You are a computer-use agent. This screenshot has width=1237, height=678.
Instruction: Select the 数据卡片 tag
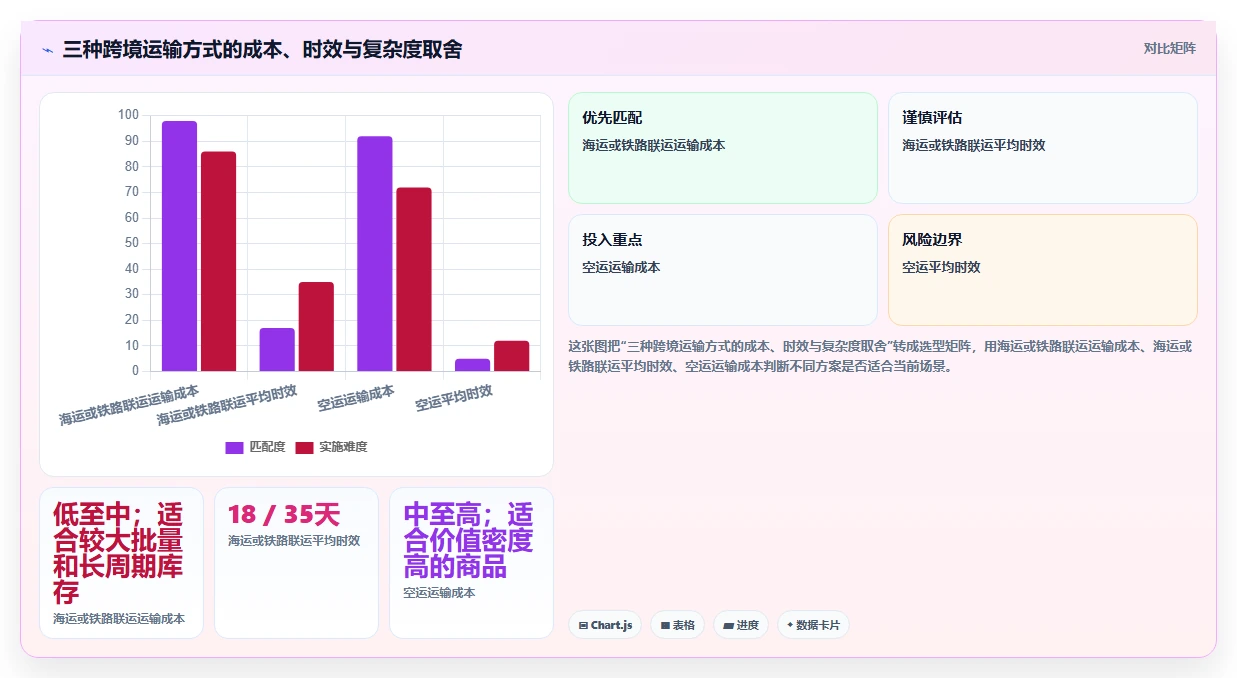(813, 625)
